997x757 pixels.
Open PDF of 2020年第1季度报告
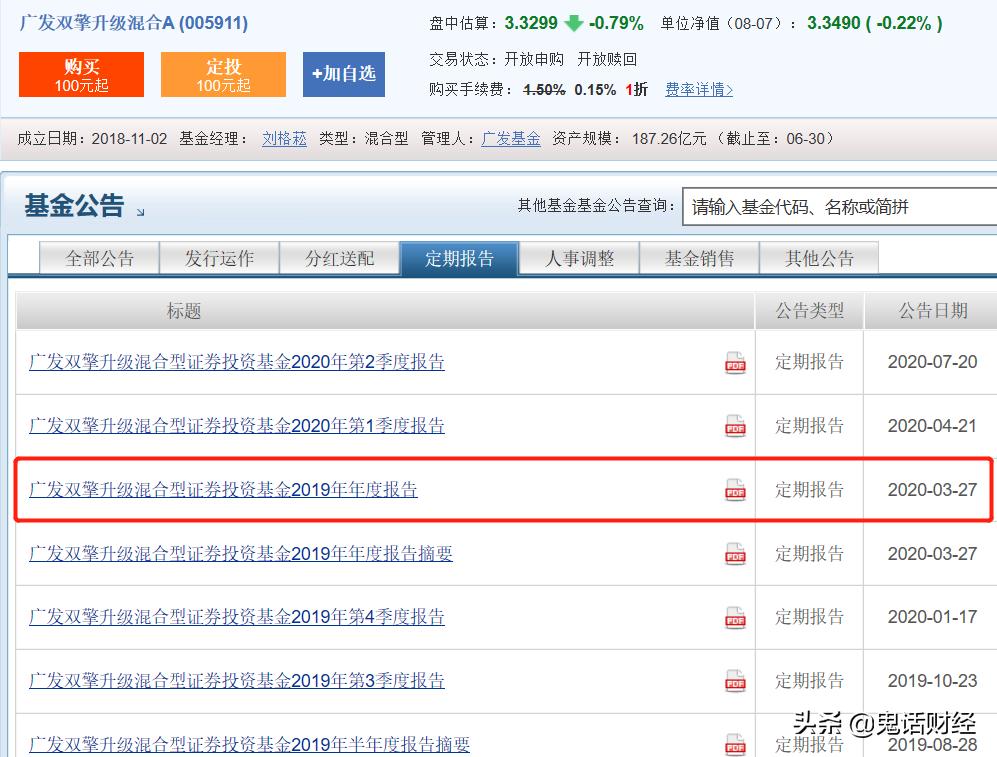tap(735, 426)
